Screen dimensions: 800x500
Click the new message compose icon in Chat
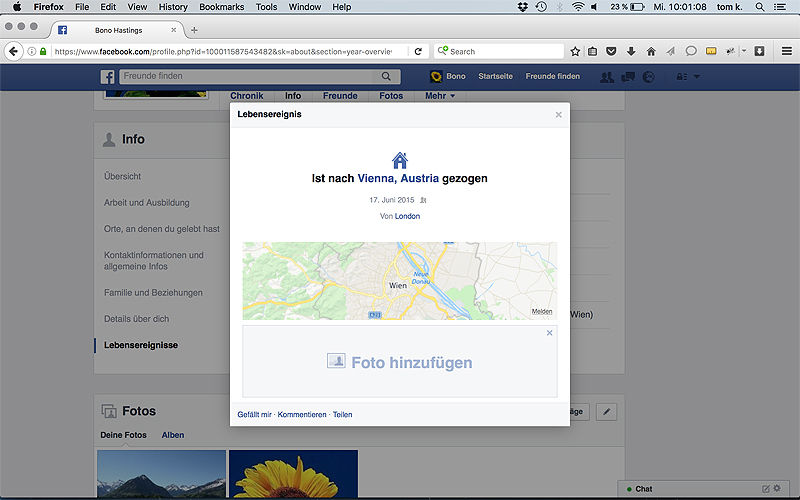point(765,489)
